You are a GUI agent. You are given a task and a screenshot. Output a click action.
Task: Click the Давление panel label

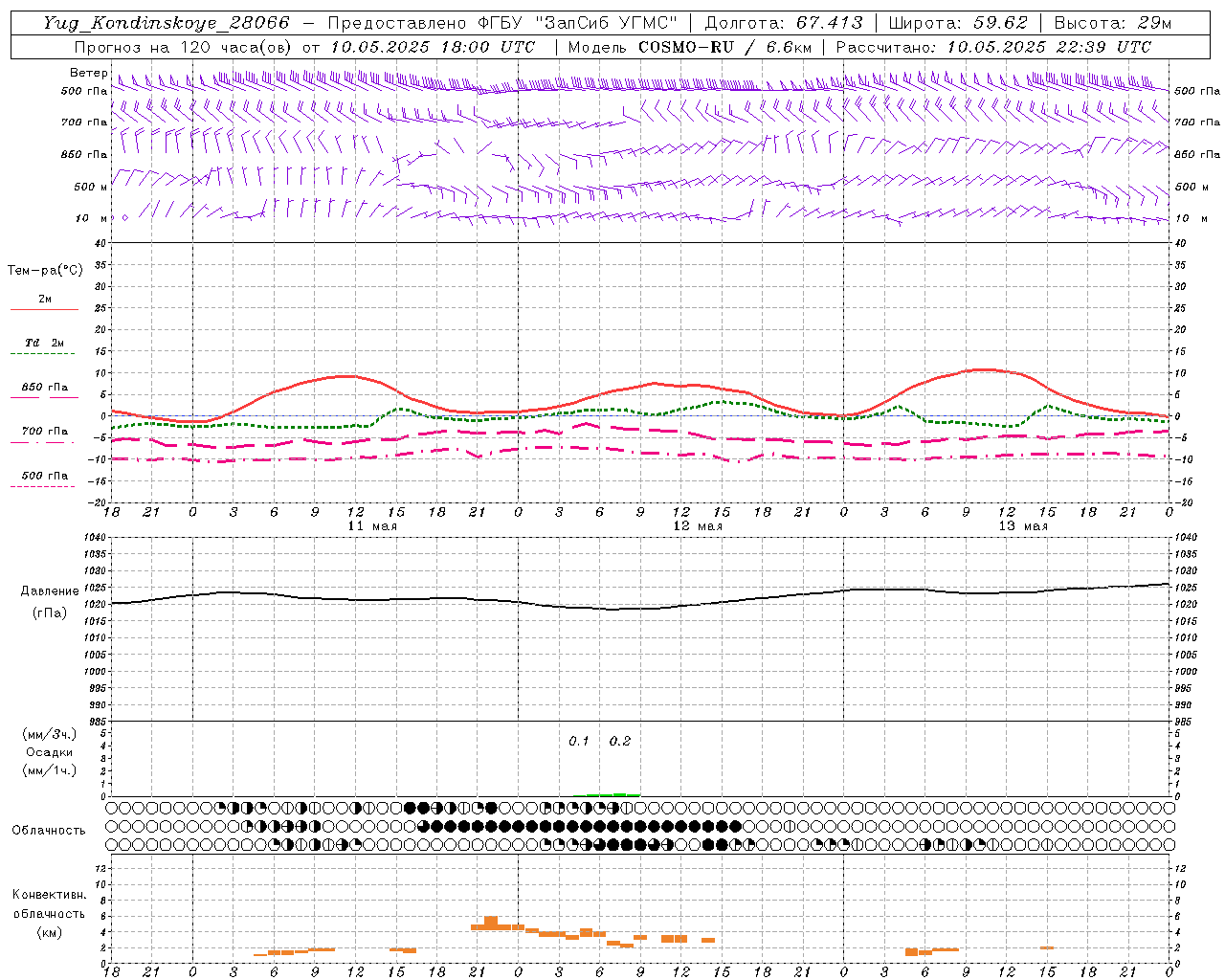click(x=50, y=591)
